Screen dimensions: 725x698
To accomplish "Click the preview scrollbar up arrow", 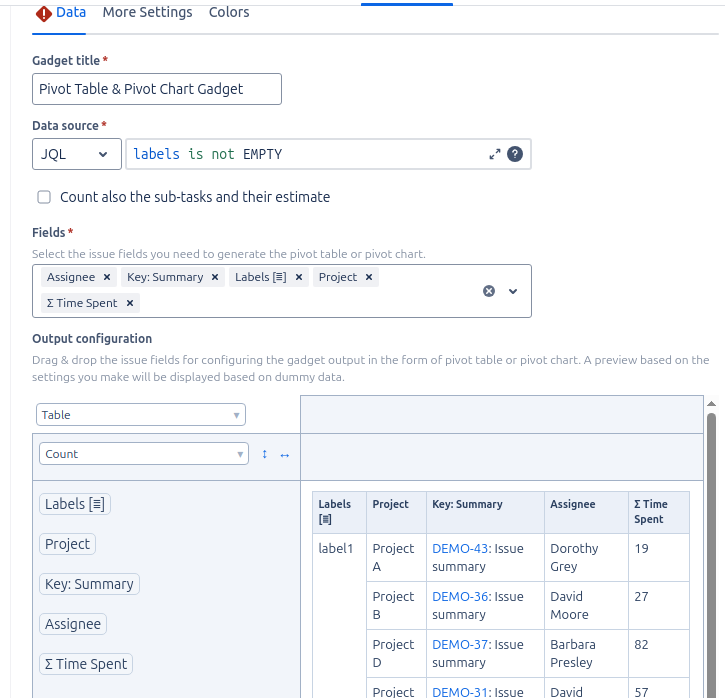I will 712,404.
